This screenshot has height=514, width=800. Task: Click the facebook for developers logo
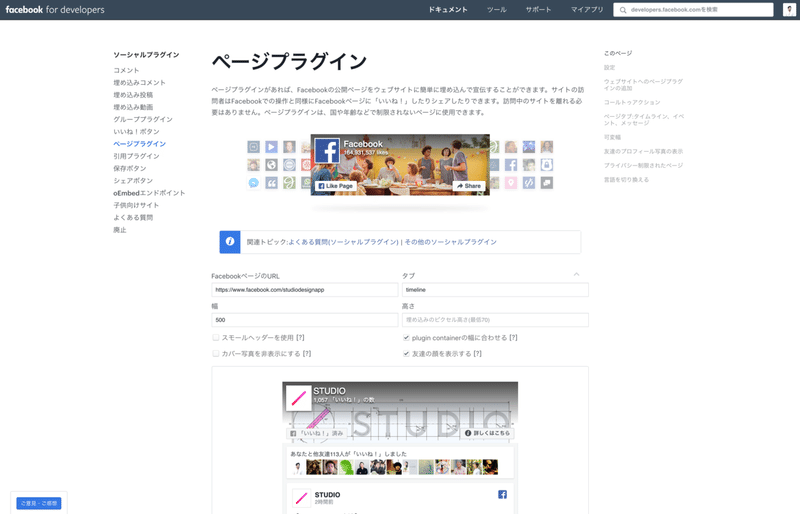(55, 10)
